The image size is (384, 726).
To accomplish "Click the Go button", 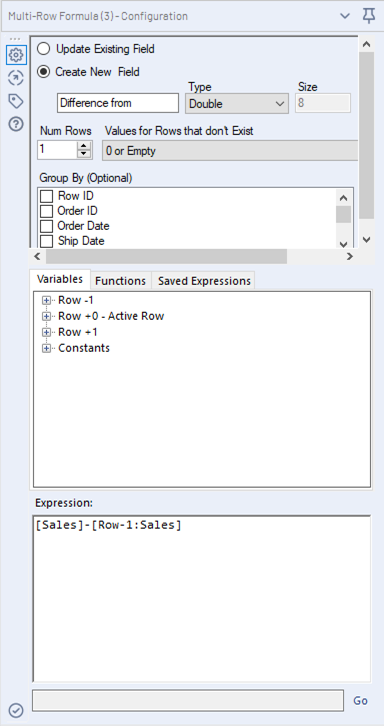I will click(360, 701).
